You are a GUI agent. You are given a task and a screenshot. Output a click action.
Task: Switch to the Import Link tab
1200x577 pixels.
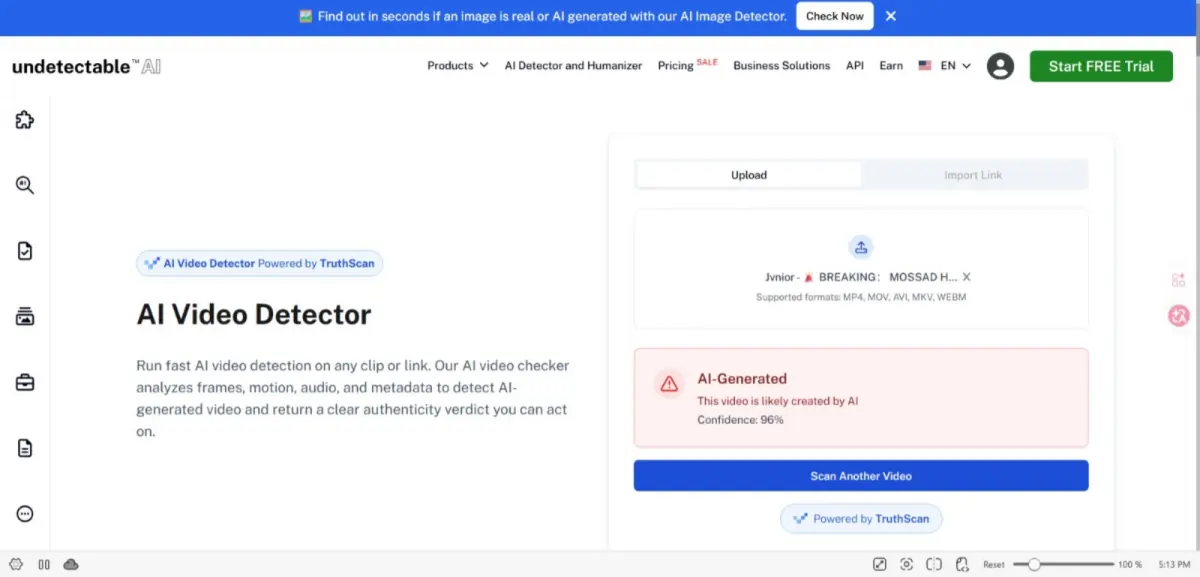(x=973, y=175)
